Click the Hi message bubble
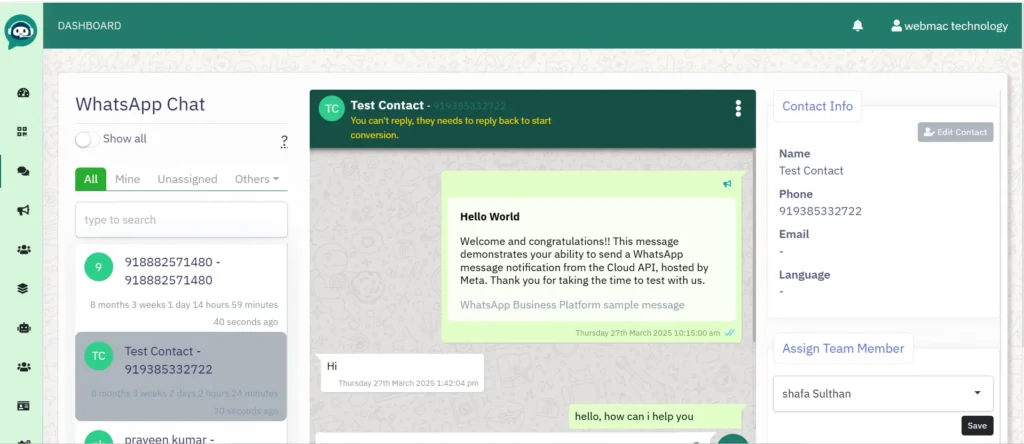The image size is (1024, 444). [x=402, y=373]
